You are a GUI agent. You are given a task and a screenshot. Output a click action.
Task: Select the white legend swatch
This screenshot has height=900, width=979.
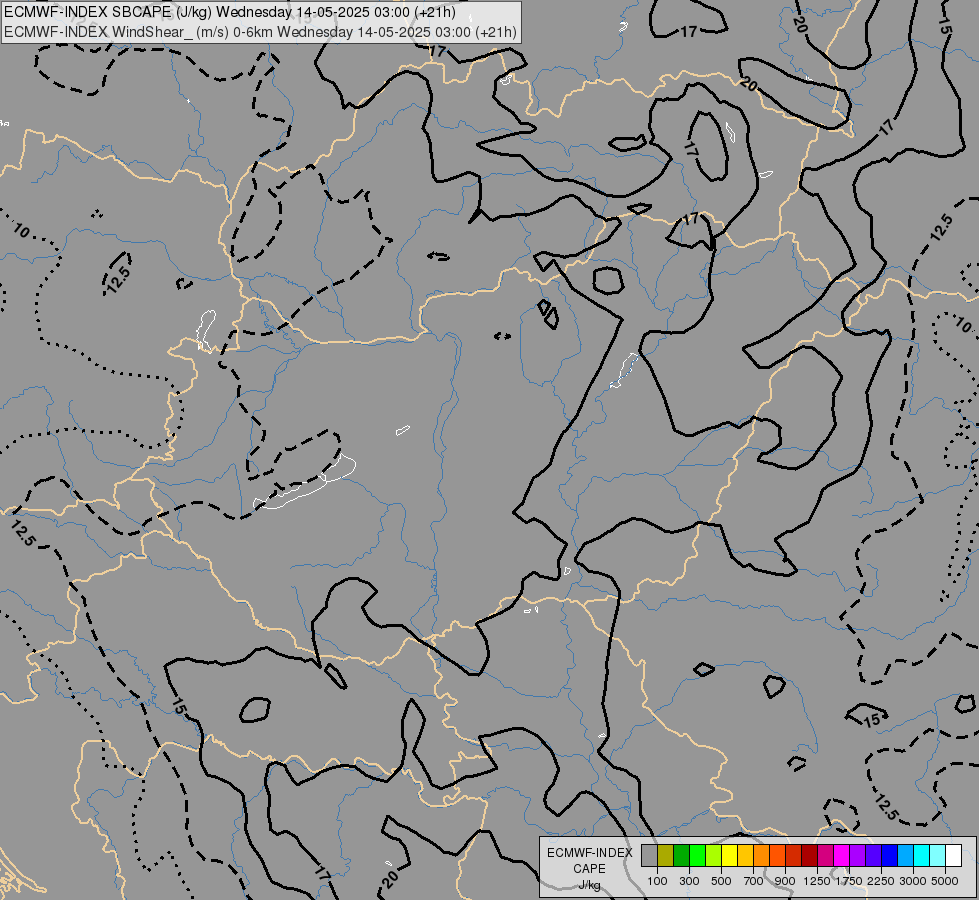953,855
